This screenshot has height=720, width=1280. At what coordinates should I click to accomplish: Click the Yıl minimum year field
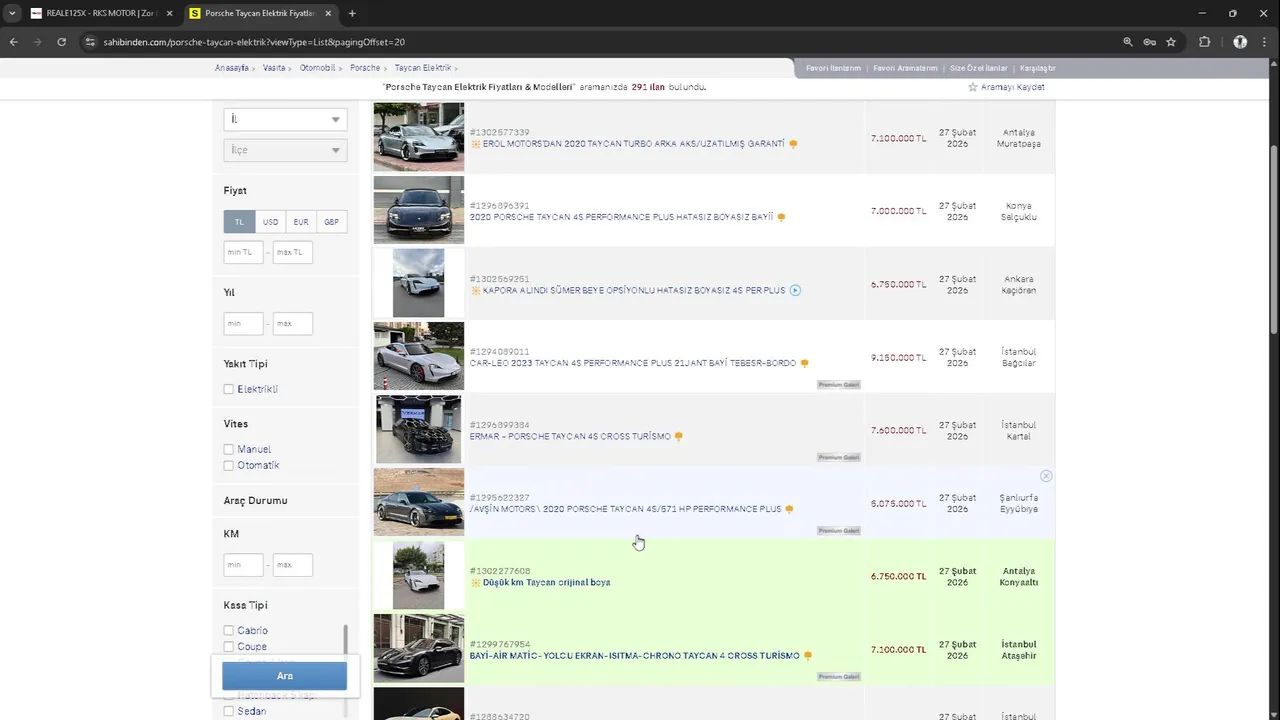coord(243,324)
